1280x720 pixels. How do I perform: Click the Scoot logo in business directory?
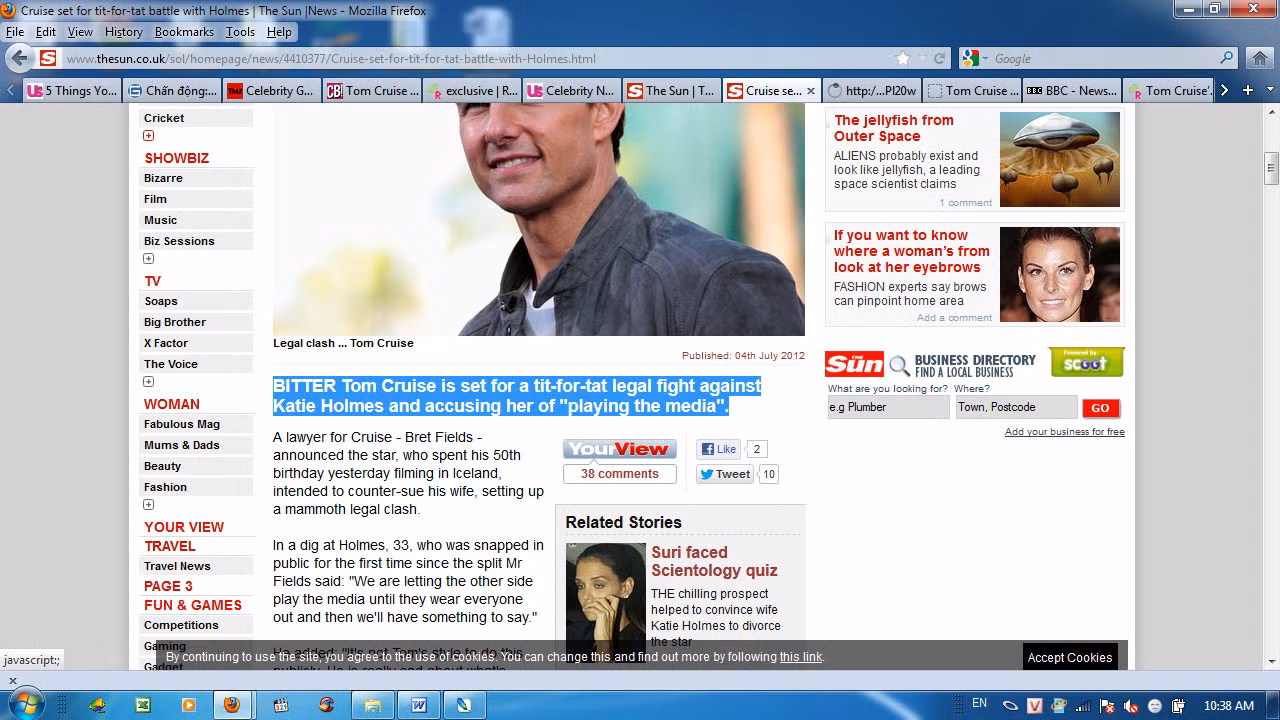coord(1087,362)
